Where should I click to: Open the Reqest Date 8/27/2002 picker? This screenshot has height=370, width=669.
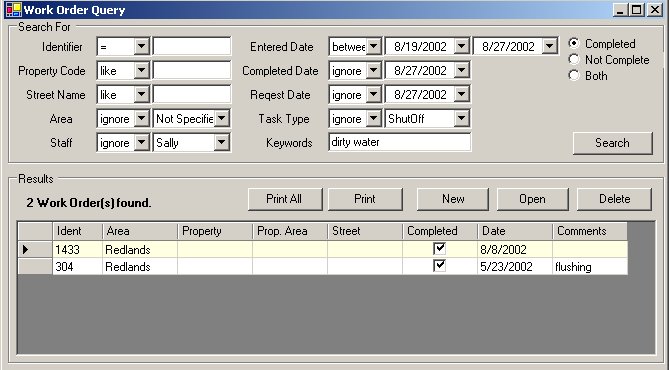(x=461, y=94)
